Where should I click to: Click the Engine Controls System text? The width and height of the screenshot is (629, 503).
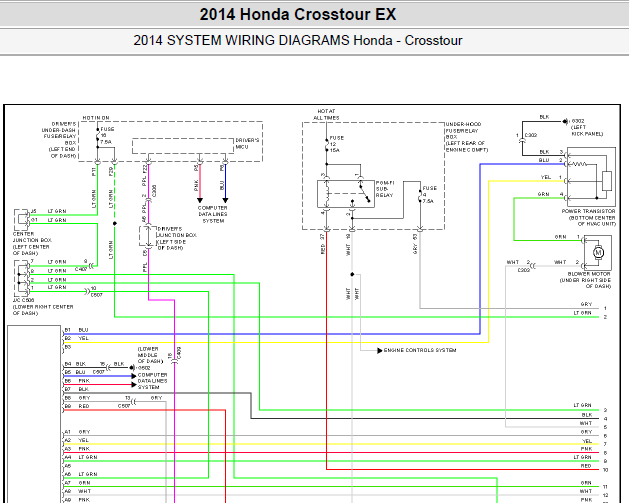point(420,350)
